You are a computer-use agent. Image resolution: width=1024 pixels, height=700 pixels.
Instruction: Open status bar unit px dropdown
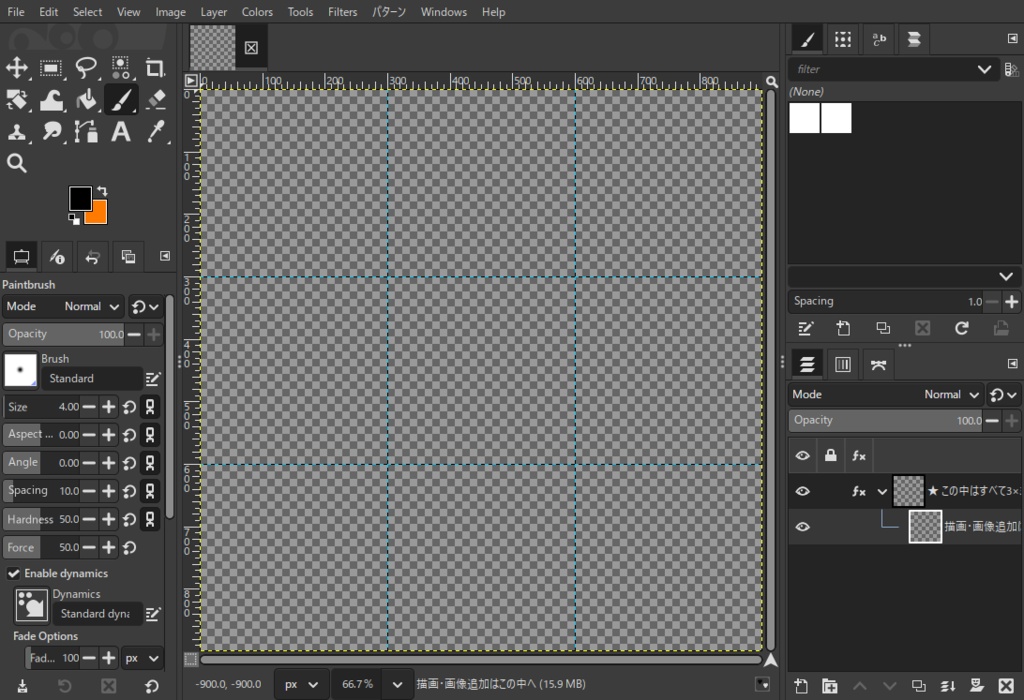[301, 684]
